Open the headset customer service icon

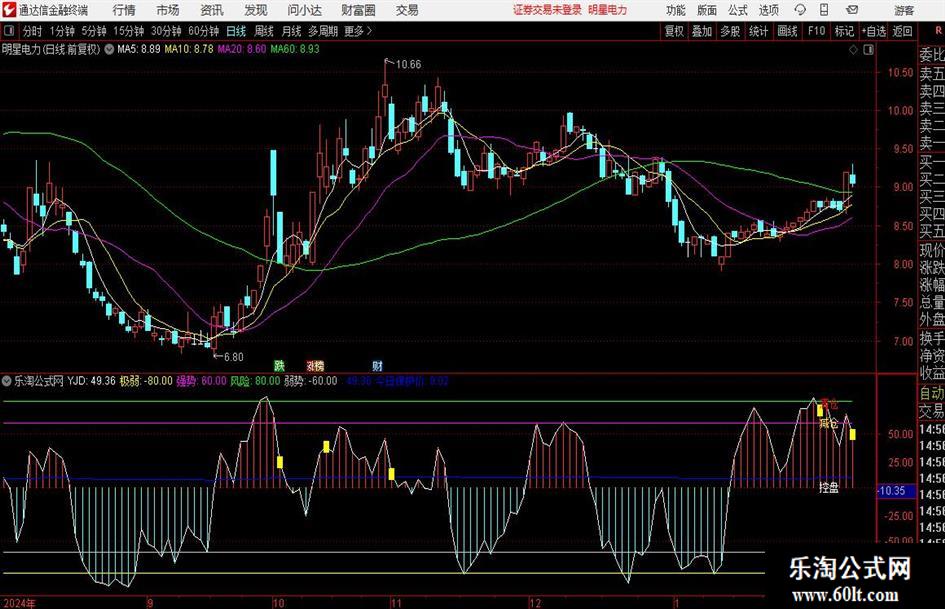(800, 10)
